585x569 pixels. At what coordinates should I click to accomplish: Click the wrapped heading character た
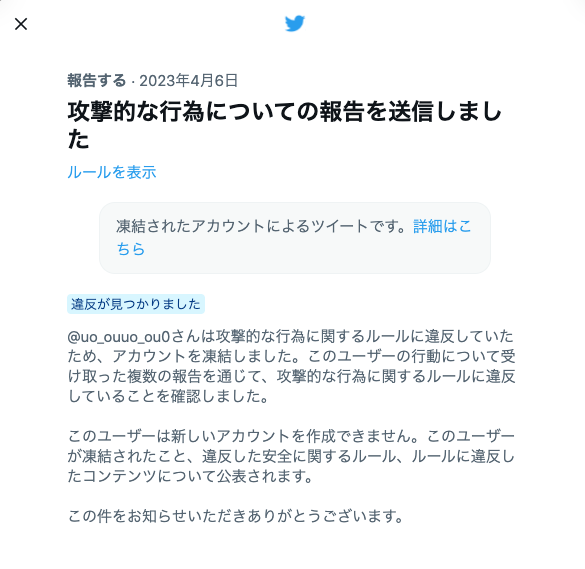tap(78, 139)
